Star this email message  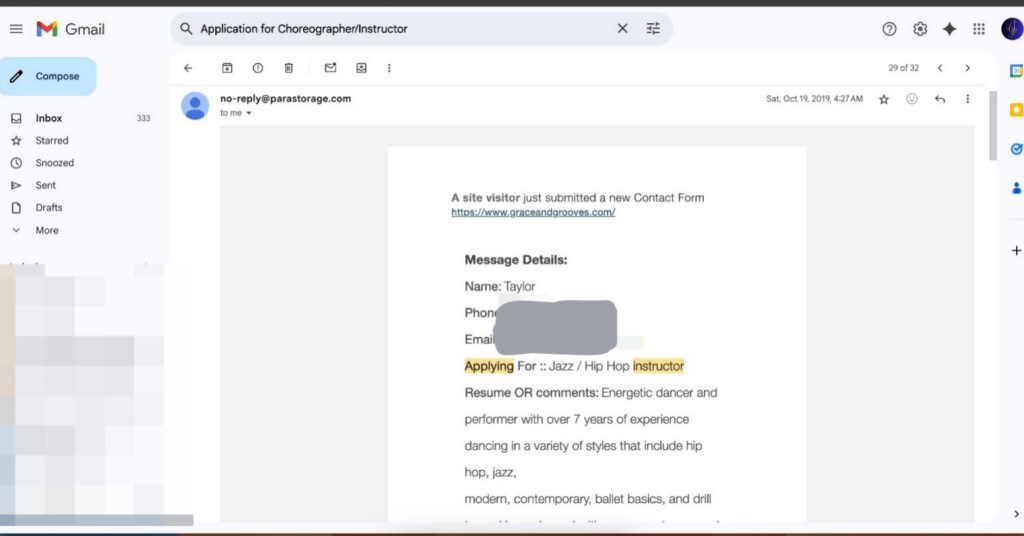pos(884,99)
